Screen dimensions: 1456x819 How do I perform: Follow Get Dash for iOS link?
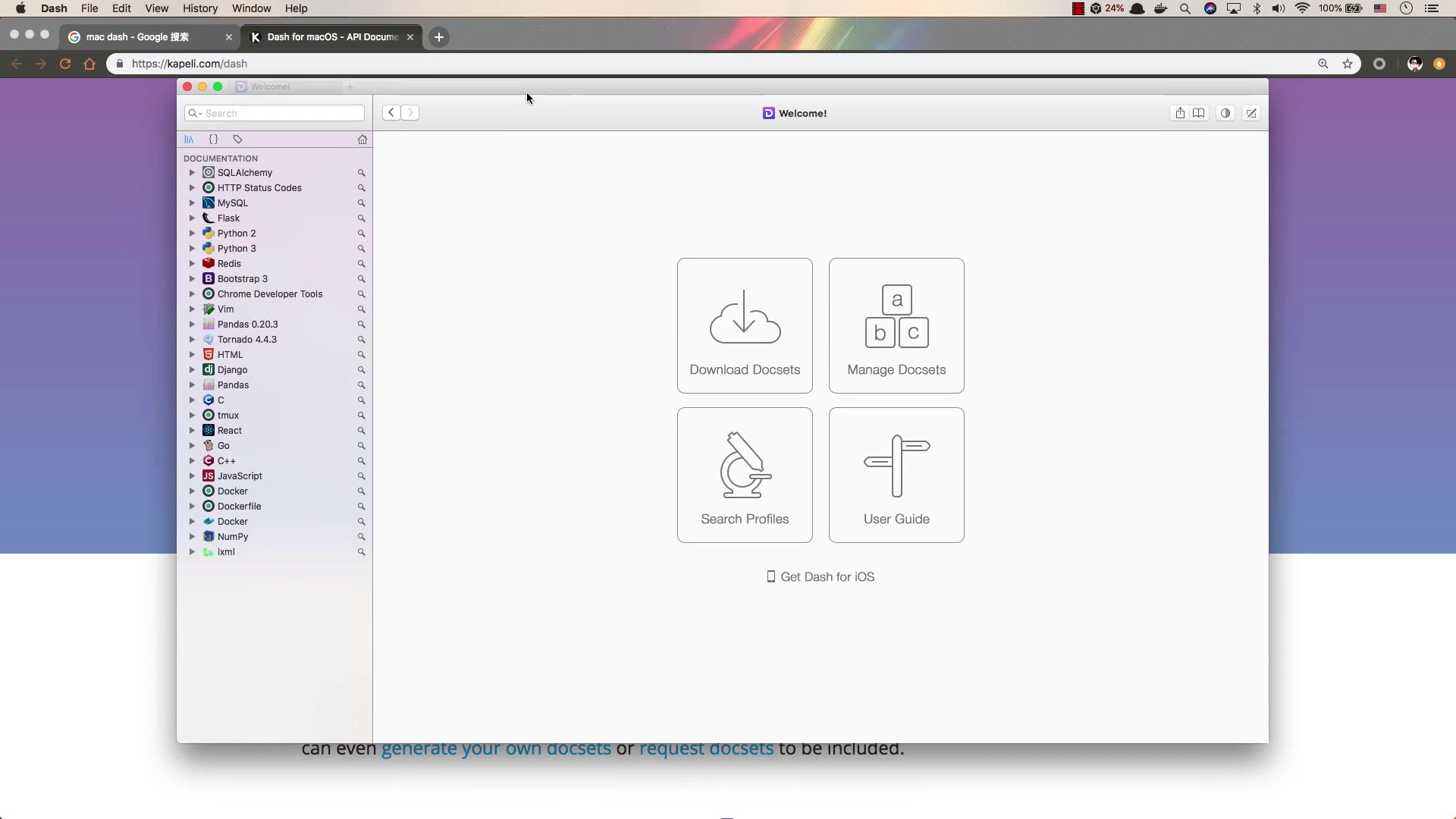tap(821, 577)
